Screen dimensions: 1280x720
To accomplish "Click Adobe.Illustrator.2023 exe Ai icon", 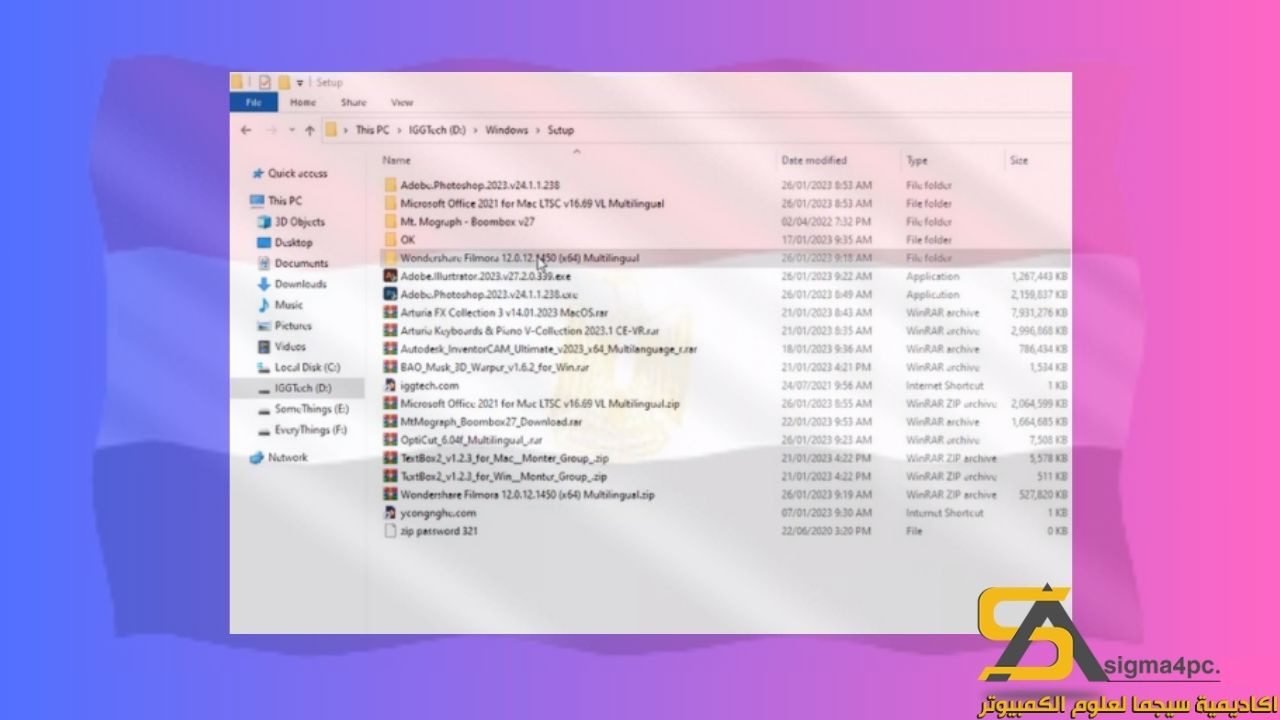I will [390, 276].
